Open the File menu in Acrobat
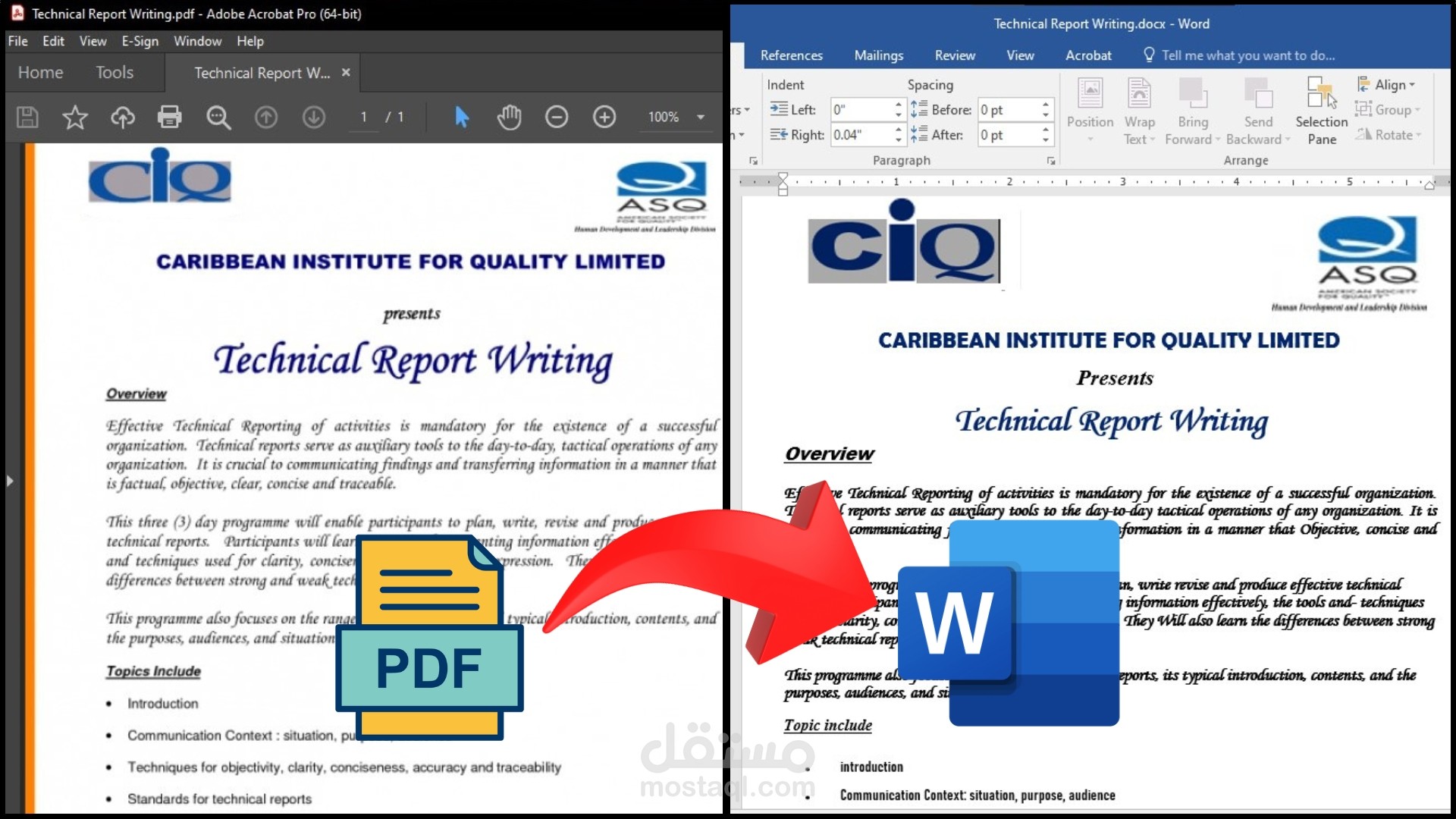This screenshot has width=1456, height=819. click(x=17, y=41)
